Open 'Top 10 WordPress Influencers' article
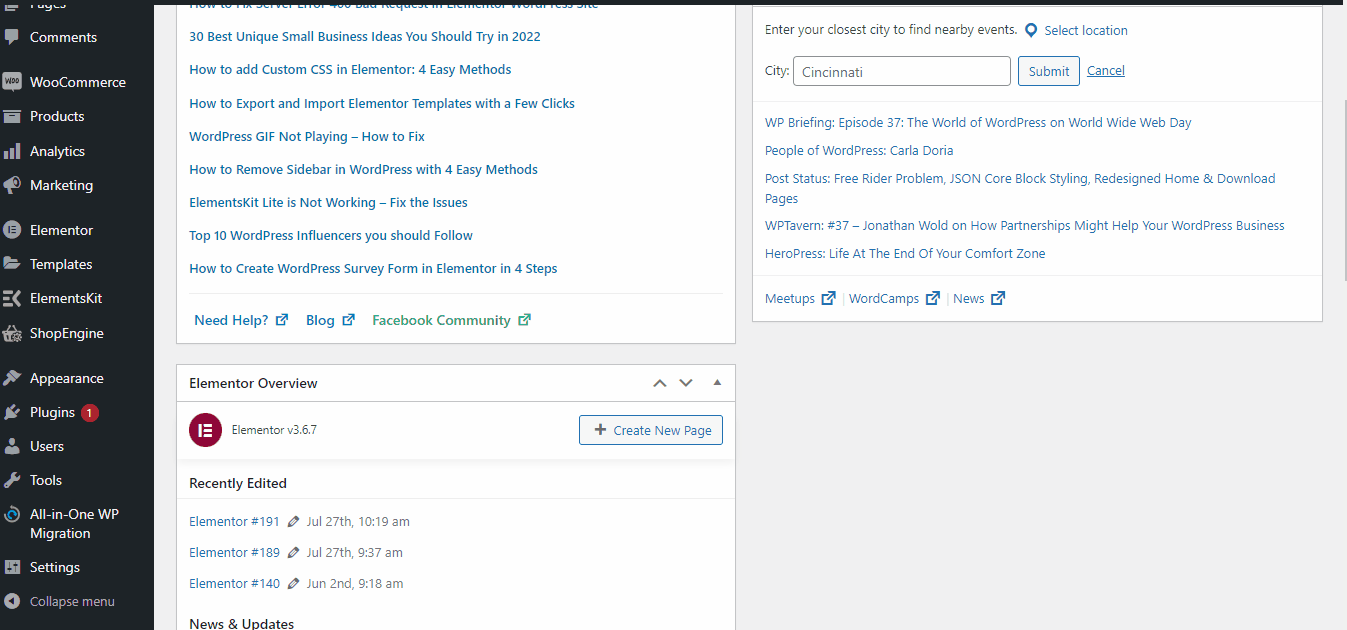 coord(331,235)
